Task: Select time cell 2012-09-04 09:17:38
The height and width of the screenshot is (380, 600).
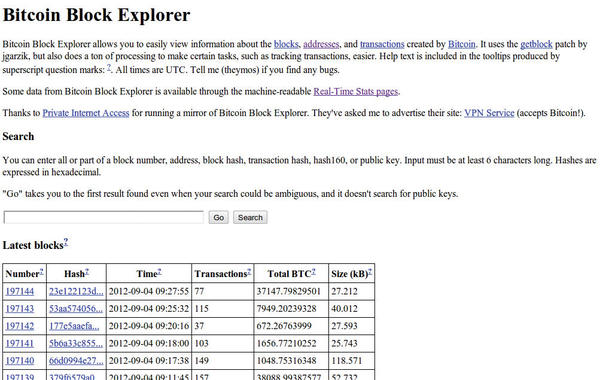Action: coord(149,360)
